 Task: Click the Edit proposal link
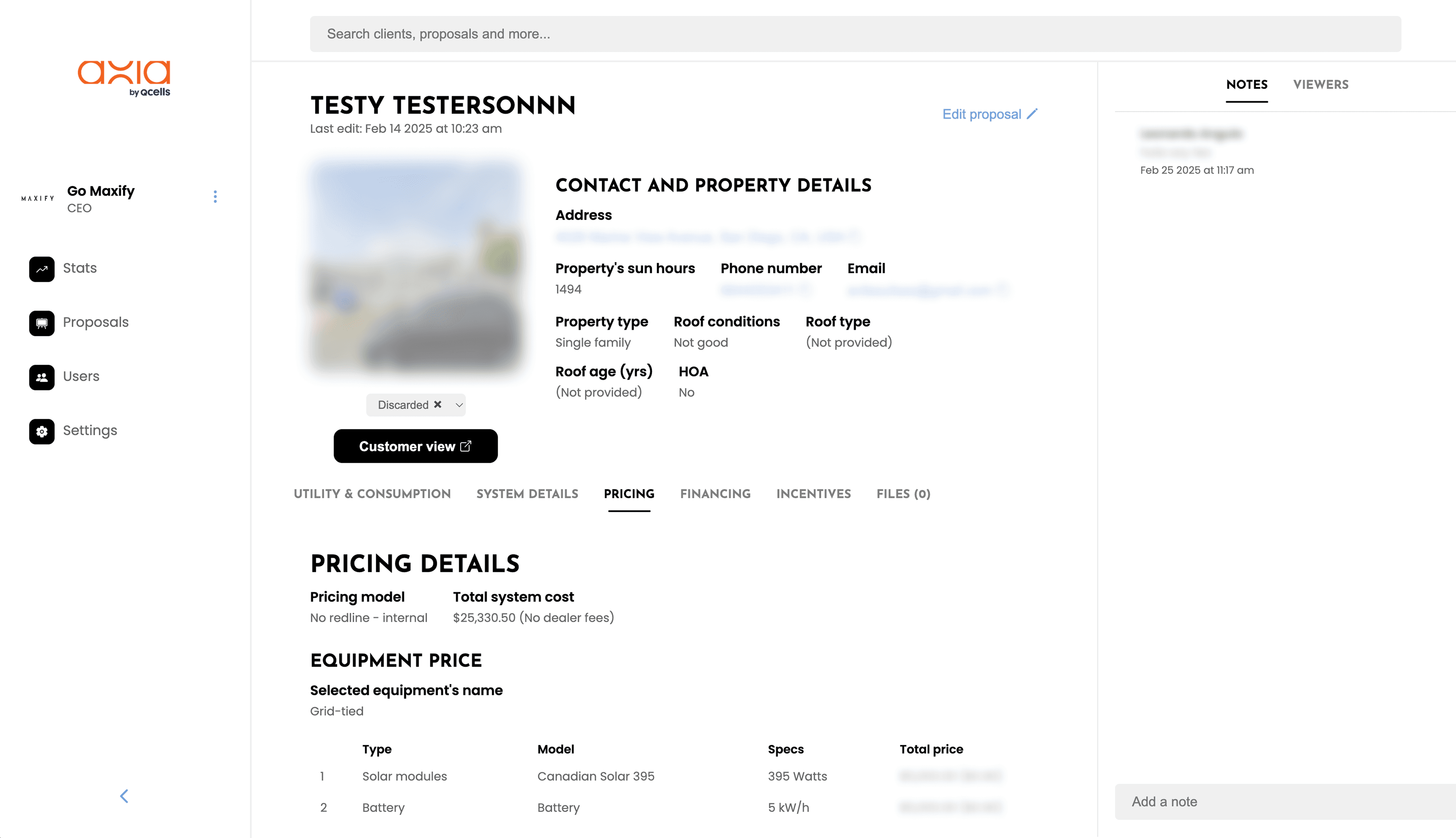(x=982, y=114)
